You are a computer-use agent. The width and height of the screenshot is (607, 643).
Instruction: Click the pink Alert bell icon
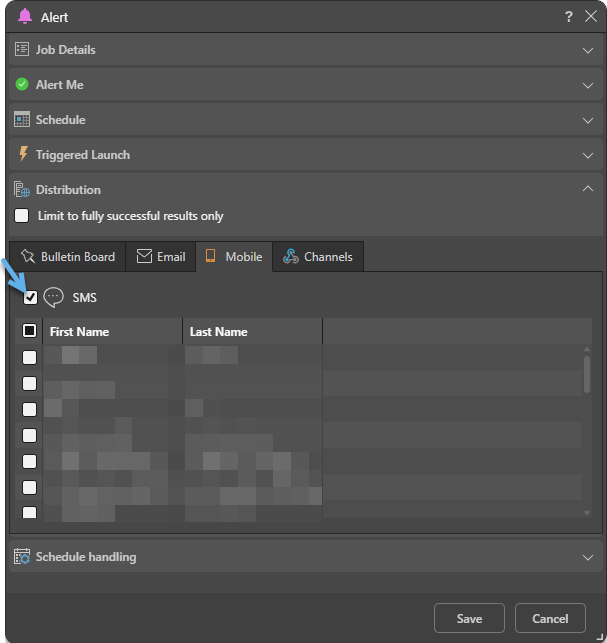25,17
